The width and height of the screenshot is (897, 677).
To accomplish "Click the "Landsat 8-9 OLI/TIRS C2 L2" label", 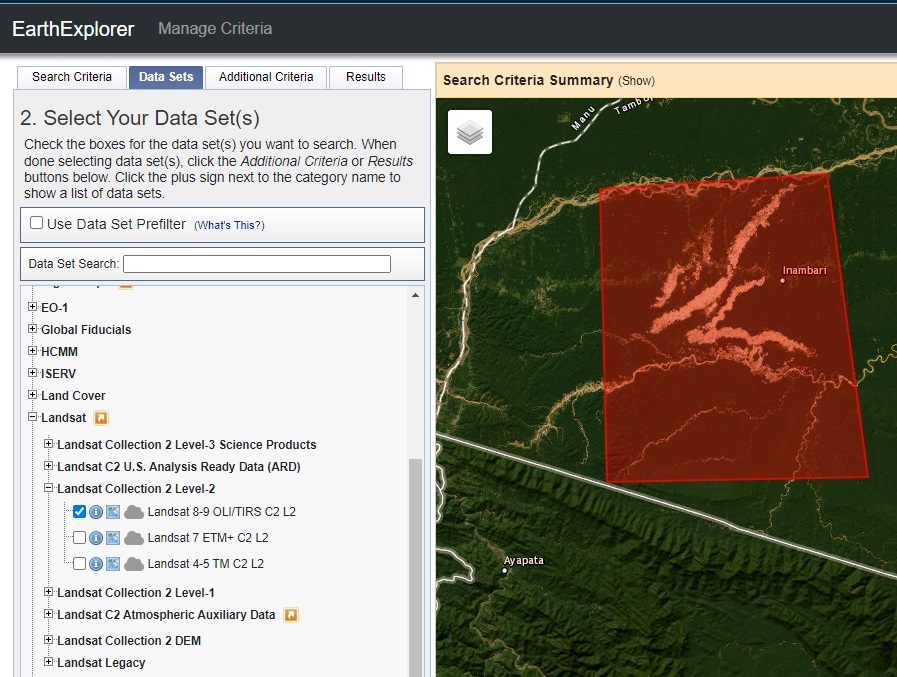I will coord(222,512).
